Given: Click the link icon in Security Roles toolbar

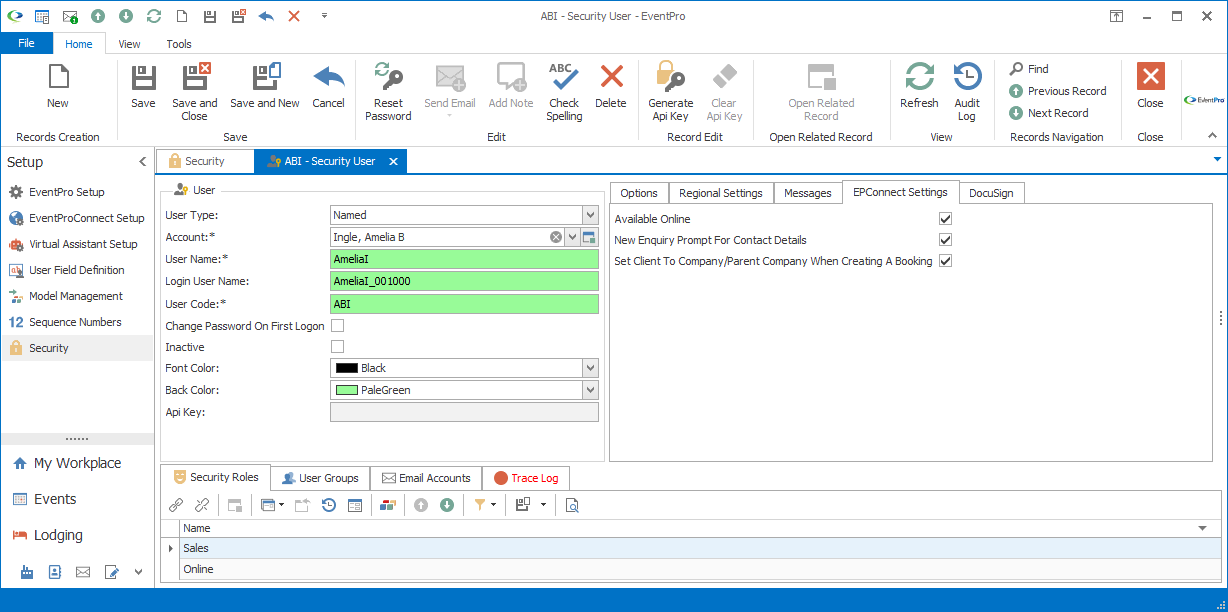Looking at the screenshot, I should point(176,505).
